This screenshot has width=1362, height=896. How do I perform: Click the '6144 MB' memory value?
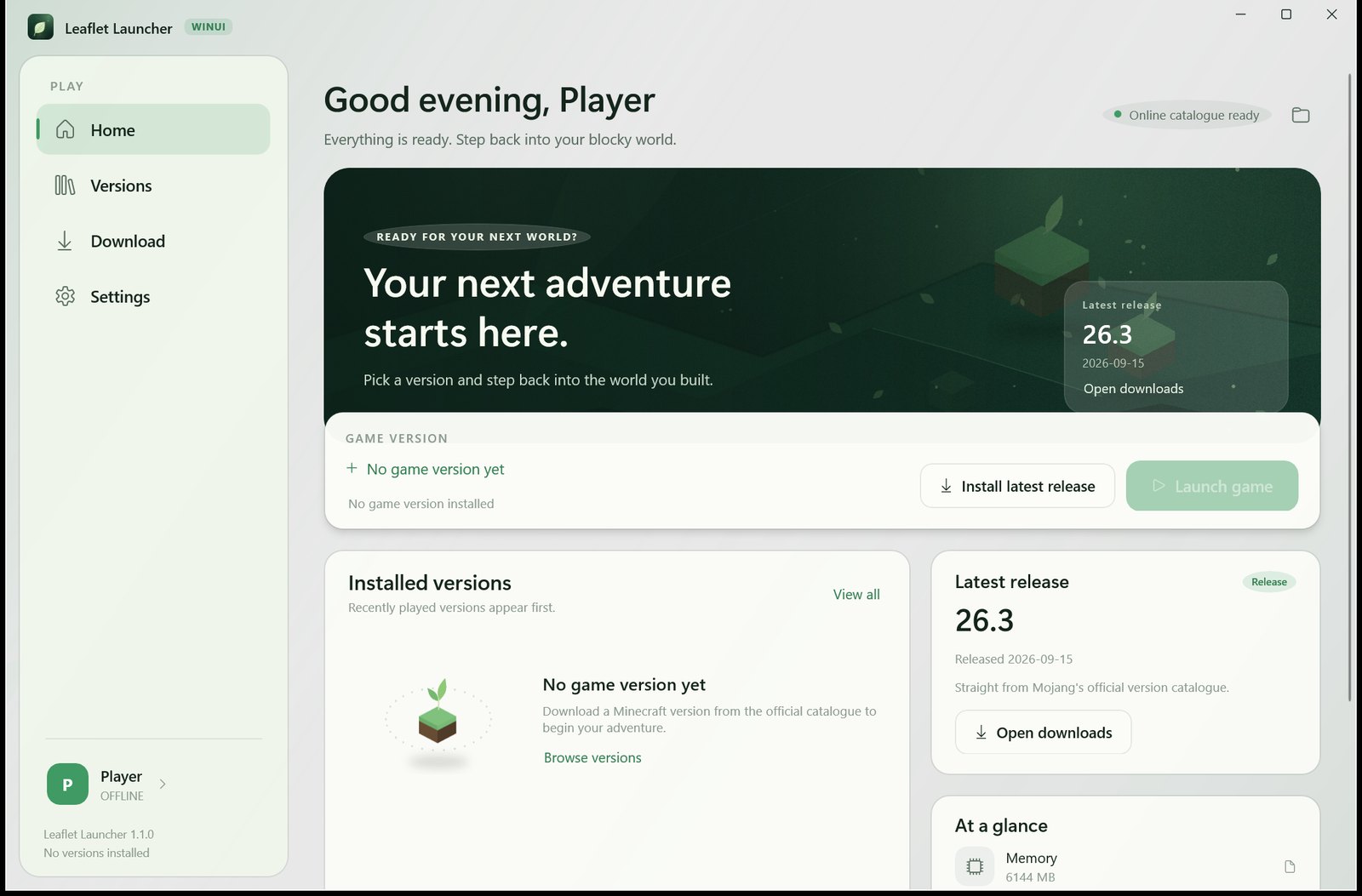coord(1030,877)
